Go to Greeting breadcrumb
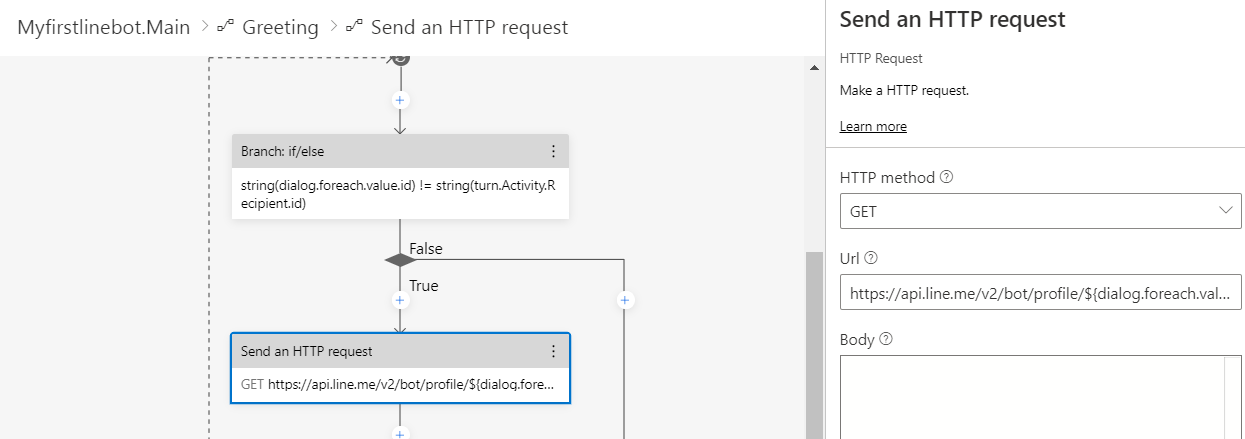 280,27
